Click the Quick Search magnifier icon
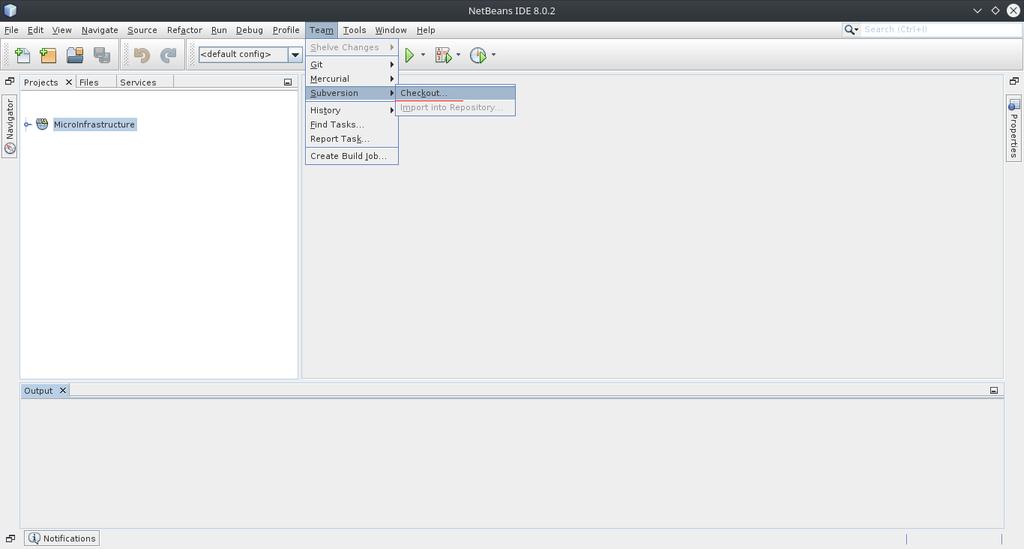The width and height of the screenshot is (1024, 549). pyautogui.click(x=850, y=29)
